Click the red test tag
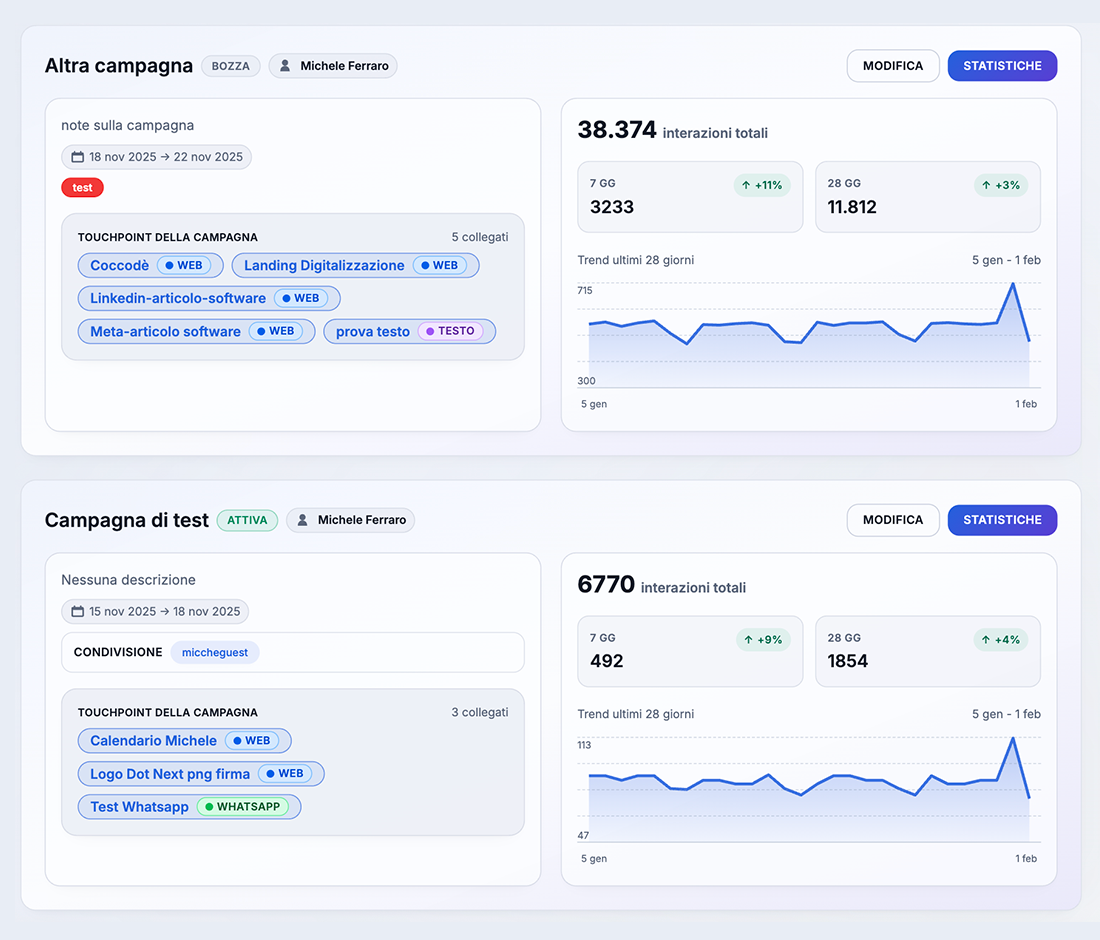Image resolution: width=1100 pixels, height=940 pixels. pyautogui.click(x=82, y=187)
